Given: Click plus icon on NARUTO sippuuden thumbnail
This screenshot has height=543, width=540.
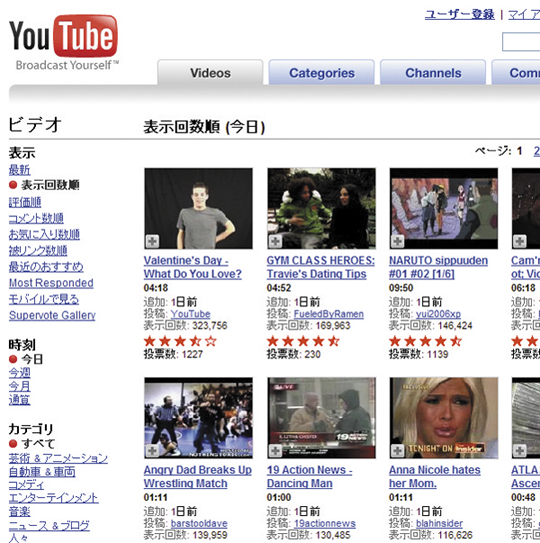Looking at the screenshot, I should 398,241.
